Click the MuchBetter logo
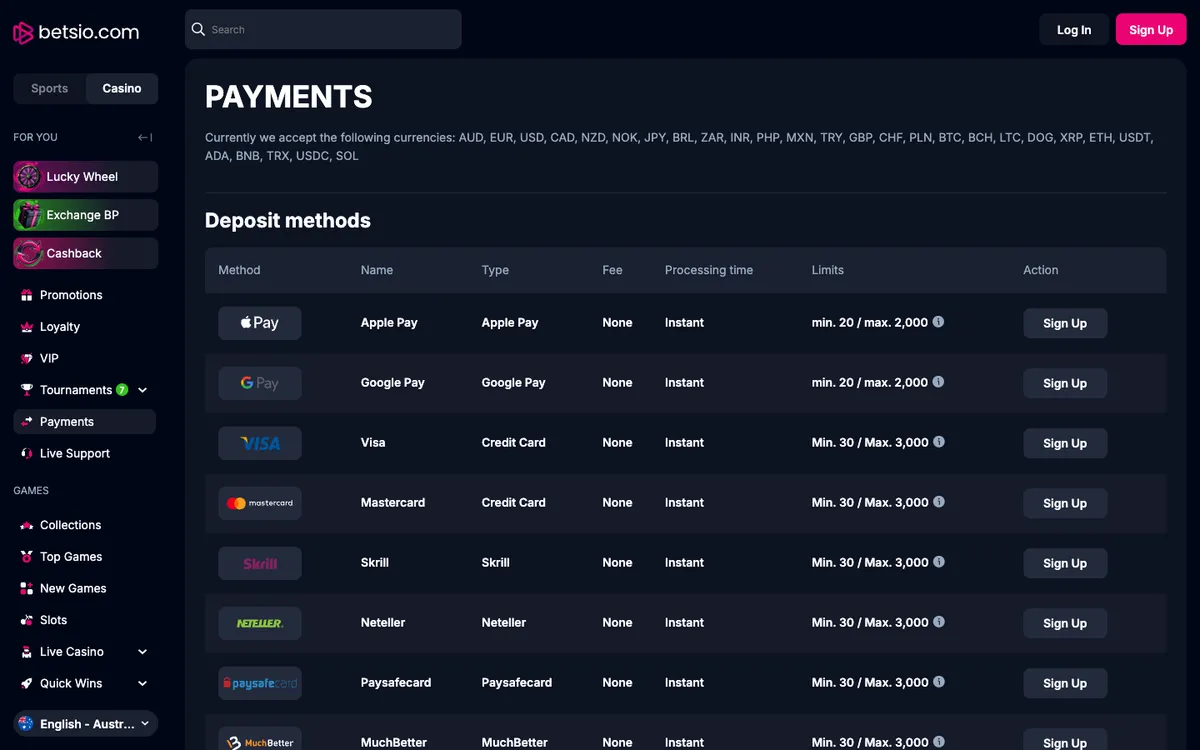This screenshot has width=1200, height=750. [x=260, y=739]
